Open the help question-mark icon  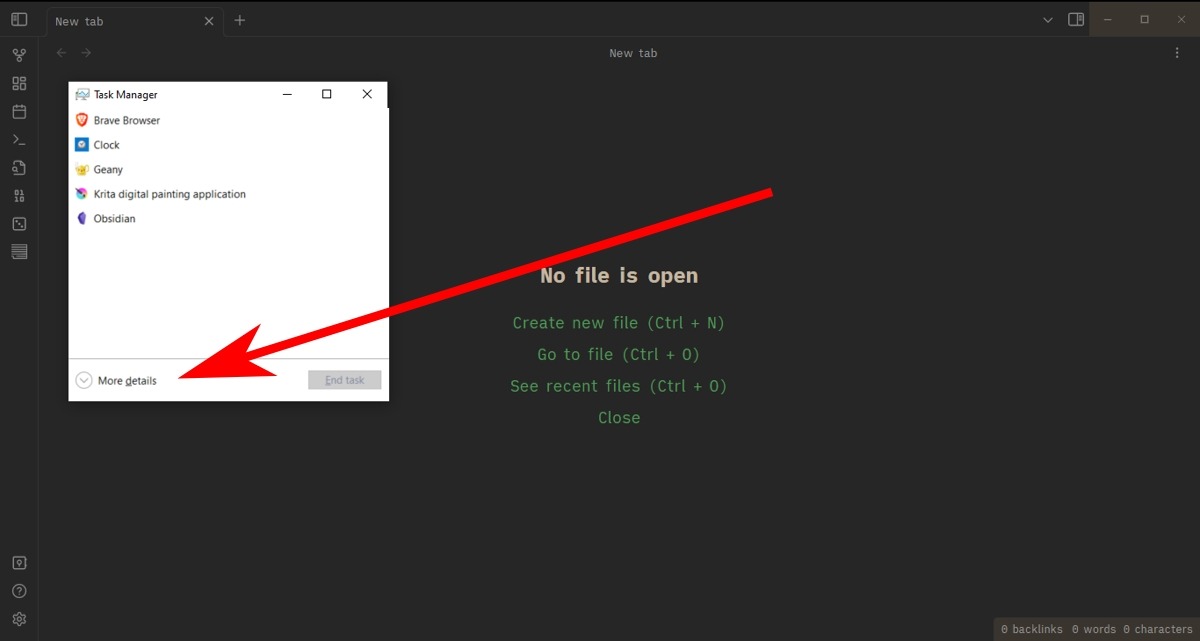click(19, 590)
